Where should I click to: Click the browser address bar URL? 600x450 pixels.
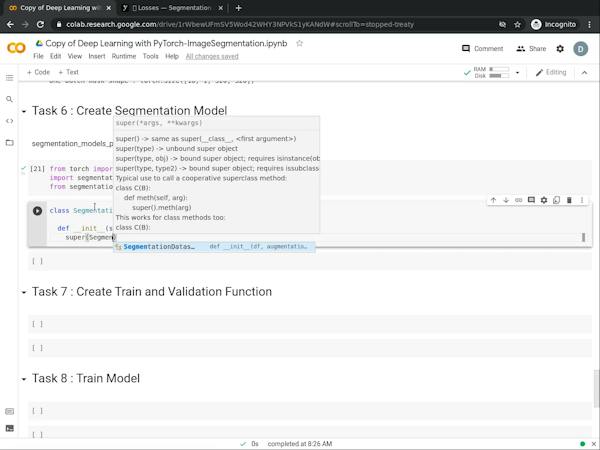240,24
